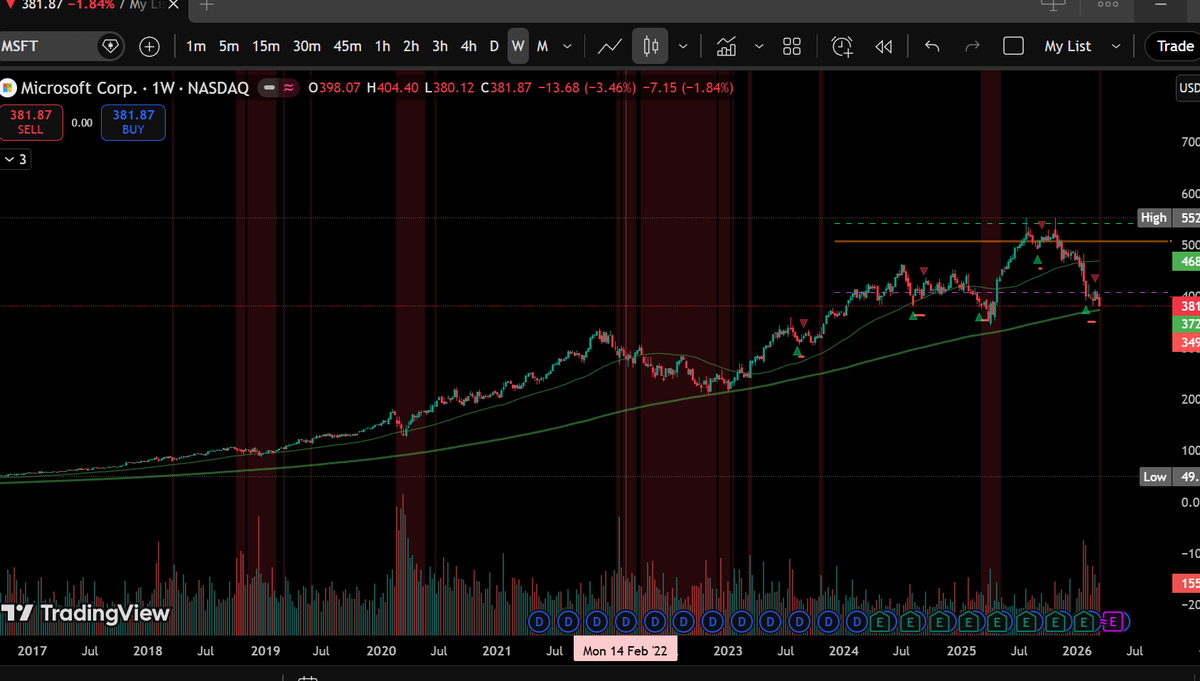Create a price alert with the clock icon
Viewport: 1200px width, 681px height.
[x=842, y=46]
